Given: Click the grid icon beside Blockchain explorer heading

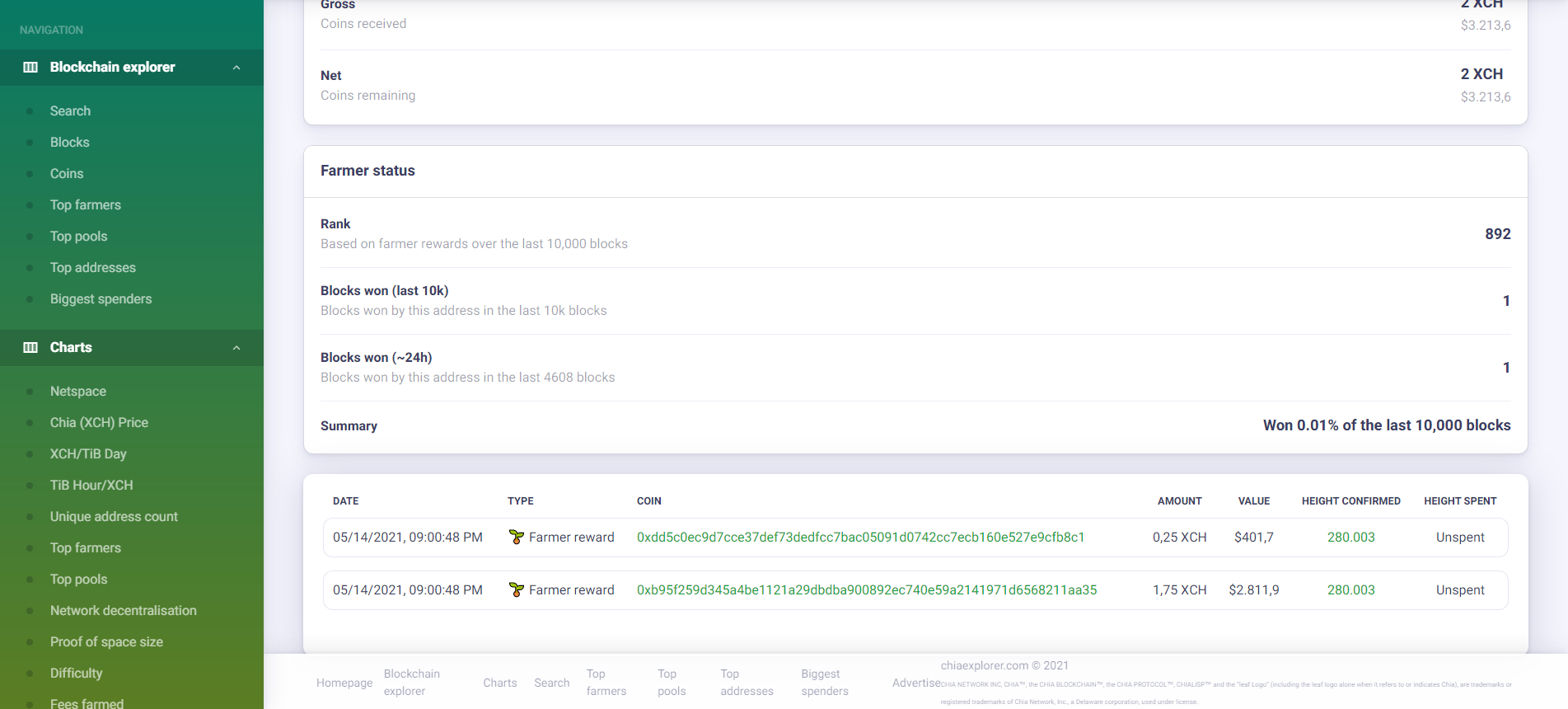Looking at the screenshot, I should (30, 67).
